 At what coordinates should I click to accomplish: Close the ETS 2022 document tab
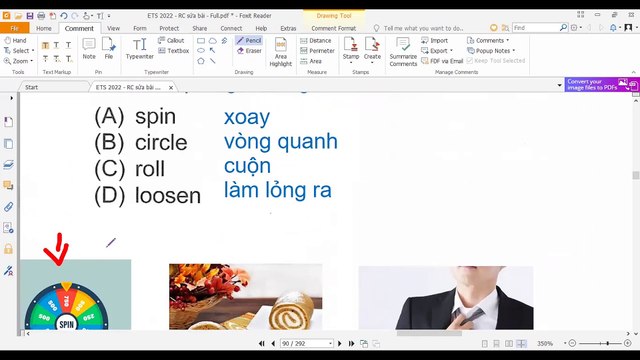[171, 87]
